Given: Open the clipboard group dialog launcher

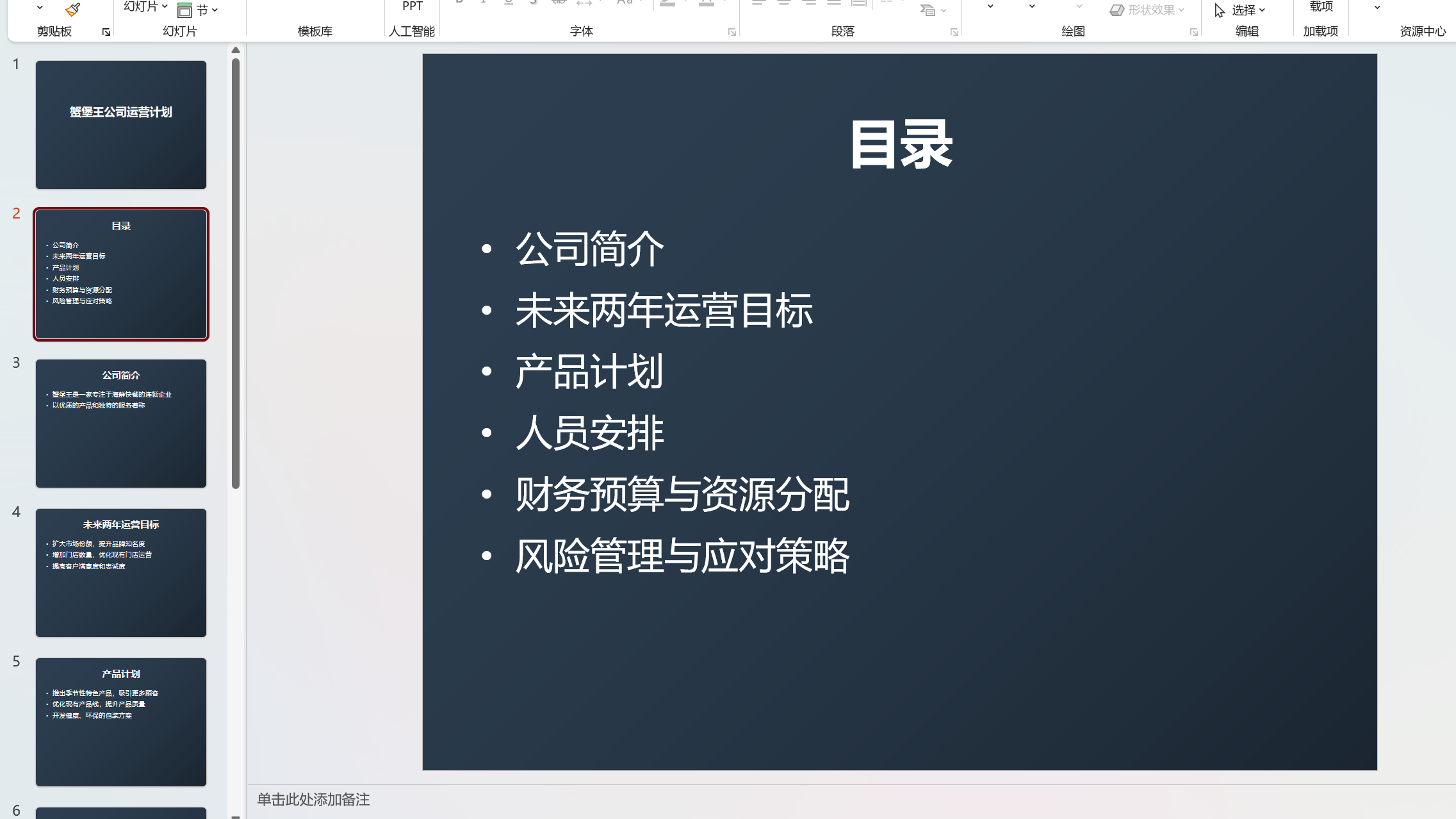Looking at the screenshot, I should point(106,32).
